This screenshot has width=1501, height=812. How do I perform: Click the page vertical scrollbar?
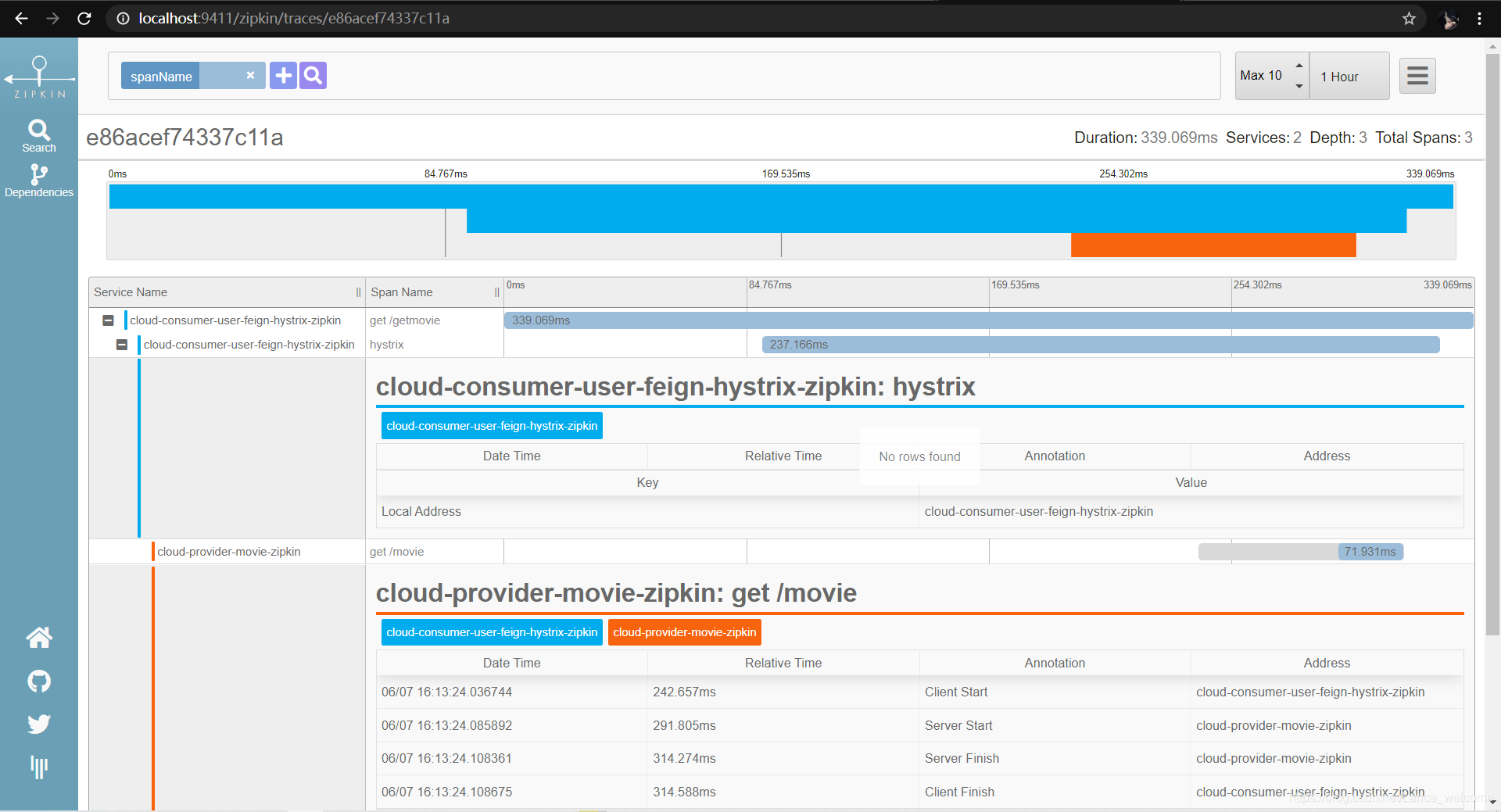tap(1492, 344)
